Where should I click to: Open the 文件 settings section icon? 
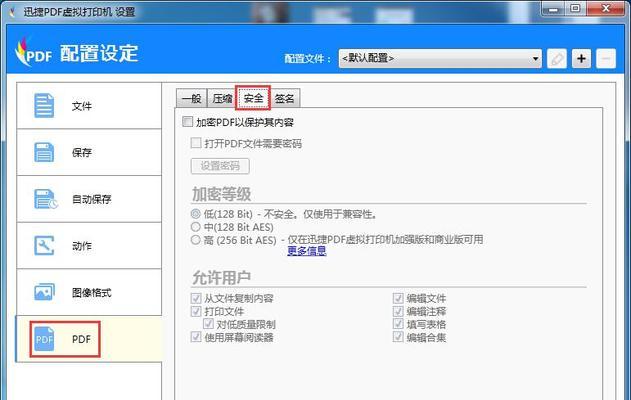(44, 105)
